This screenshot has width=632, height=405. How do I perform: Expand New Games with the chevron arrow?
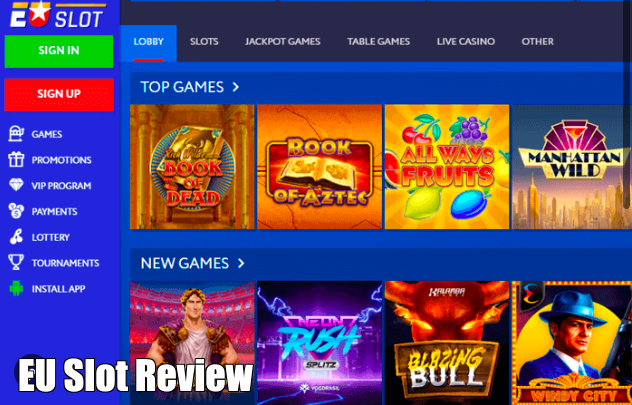241,263
